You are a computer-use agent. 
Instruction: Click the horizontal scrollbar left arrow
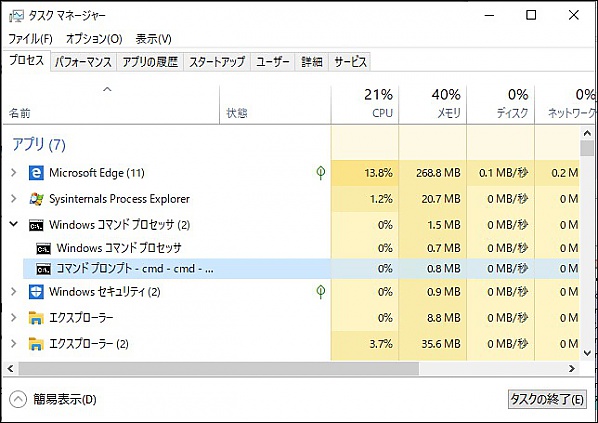click(10, 369)
